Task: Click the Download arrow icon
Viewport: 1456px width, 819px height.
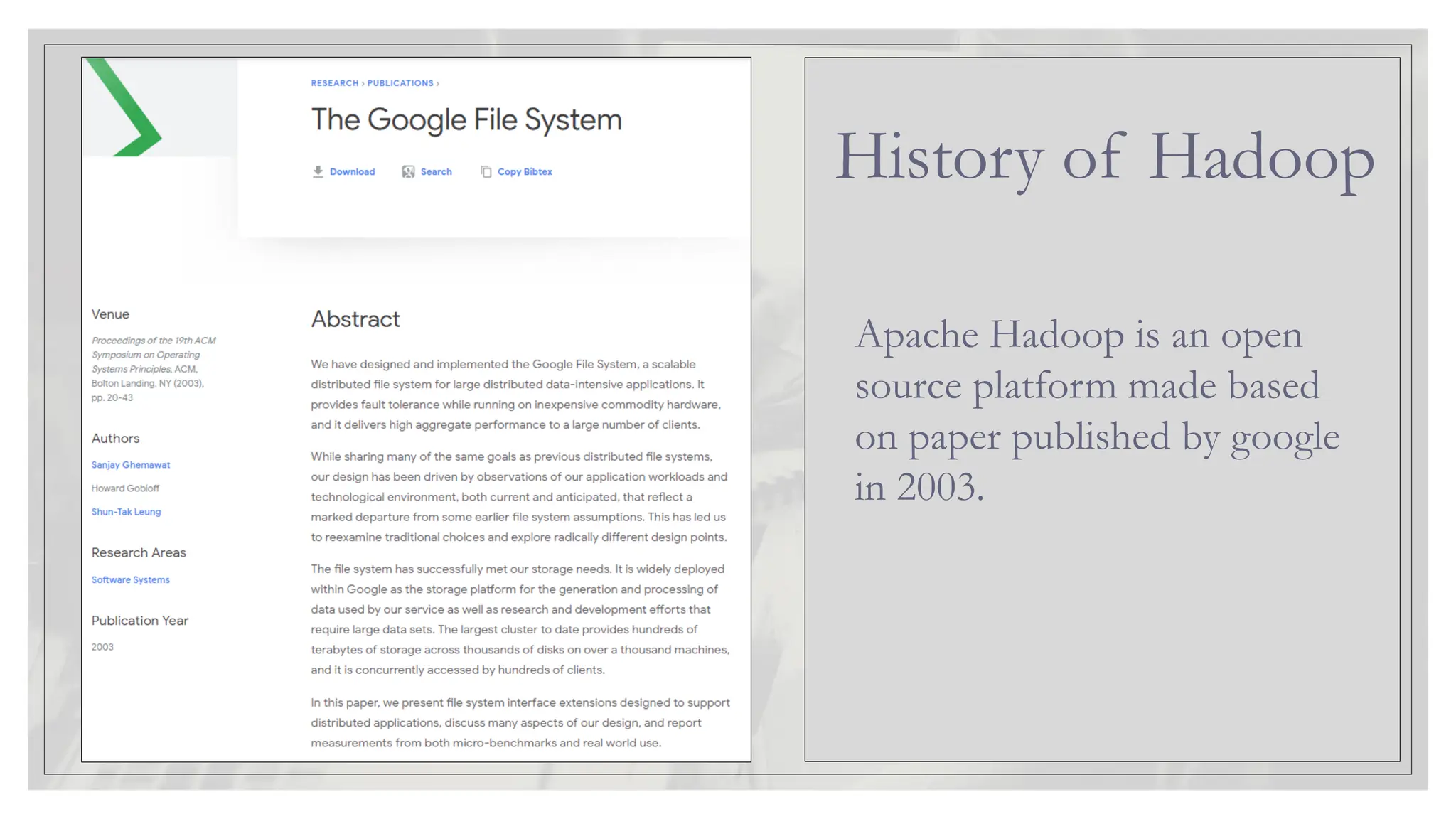Action: (318, 171)
